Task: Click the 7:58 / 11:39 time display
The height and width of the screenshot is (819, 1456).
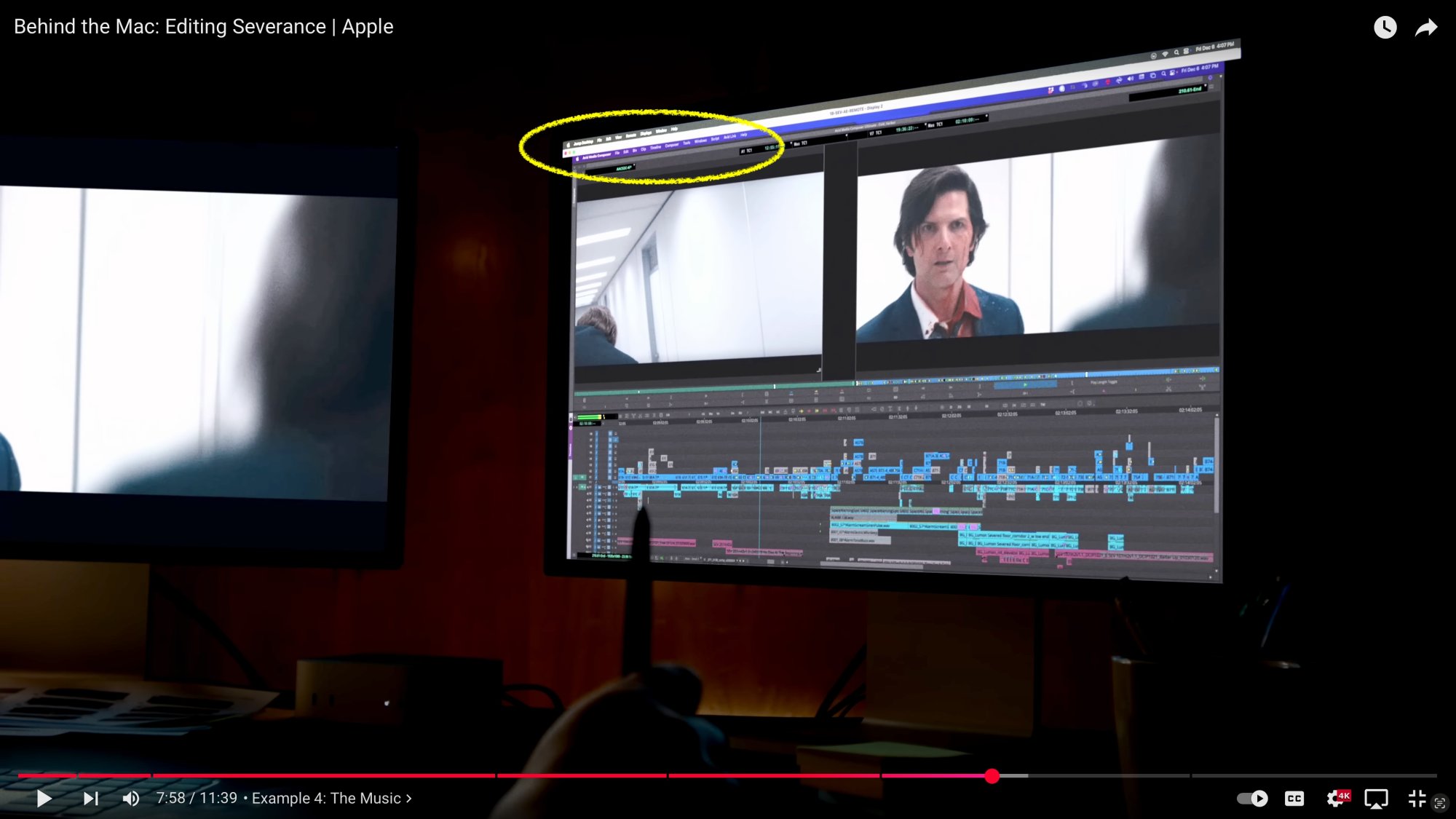Action: [197, 799]
